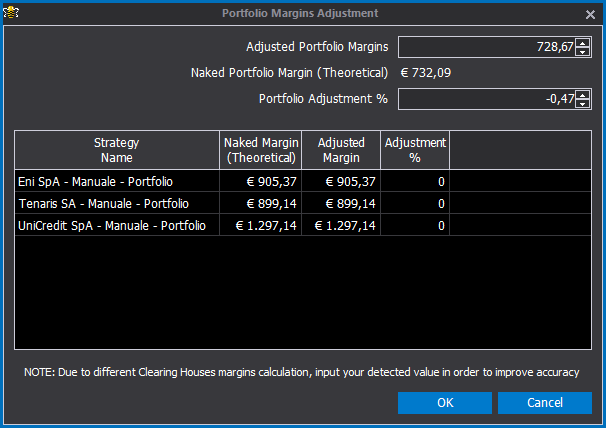Click the Naked Margin (Theoretical) column header

point(260,150)
